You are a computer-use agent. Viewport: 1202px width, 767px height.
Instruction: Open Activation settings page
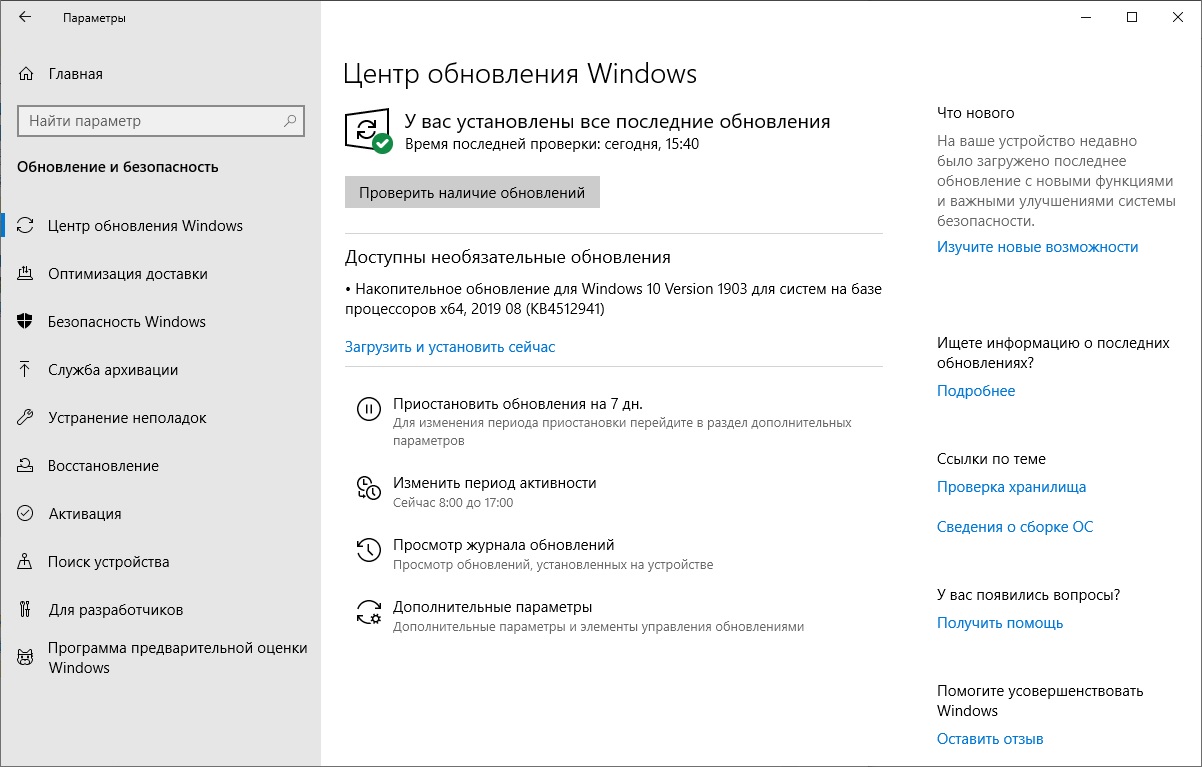[84, 514]
